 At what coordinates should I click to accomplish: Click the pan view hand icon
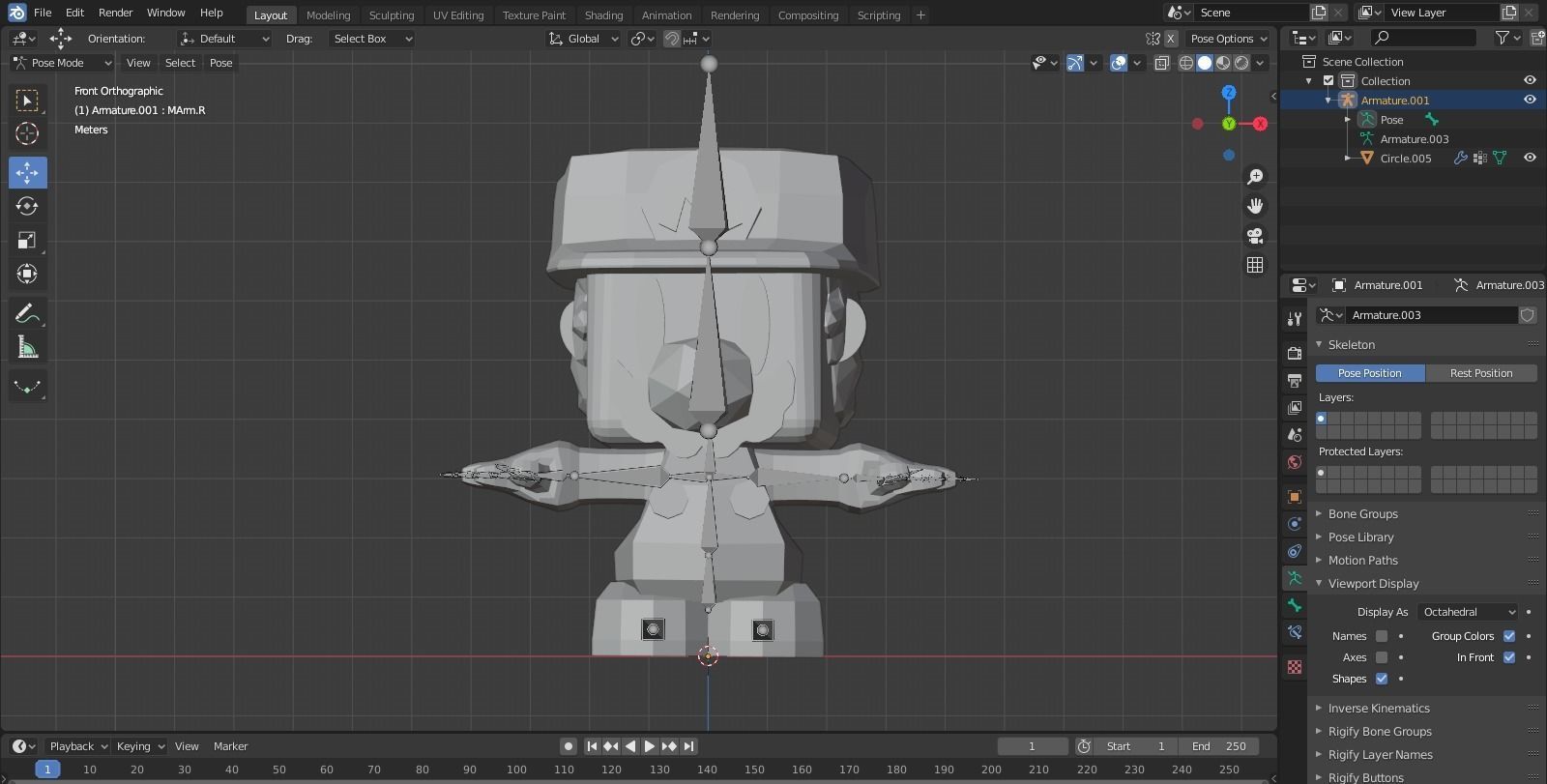click(1255, 206)
